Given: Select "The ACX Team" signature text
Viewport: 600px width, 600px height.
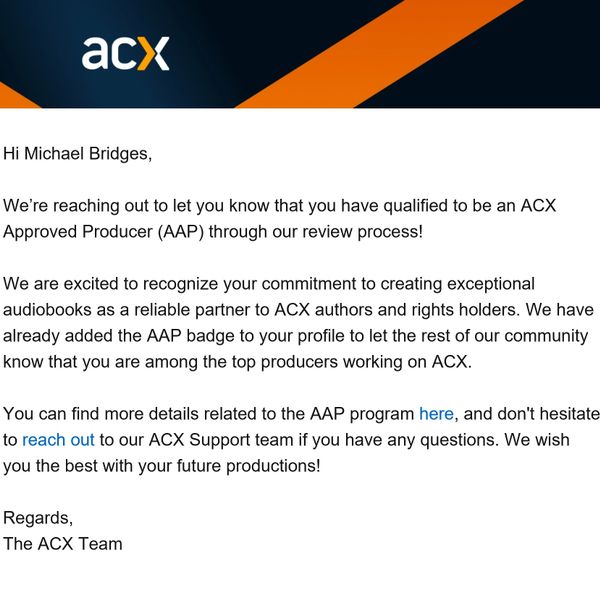Looking at the screenshot, I should (x=63, y=544).
